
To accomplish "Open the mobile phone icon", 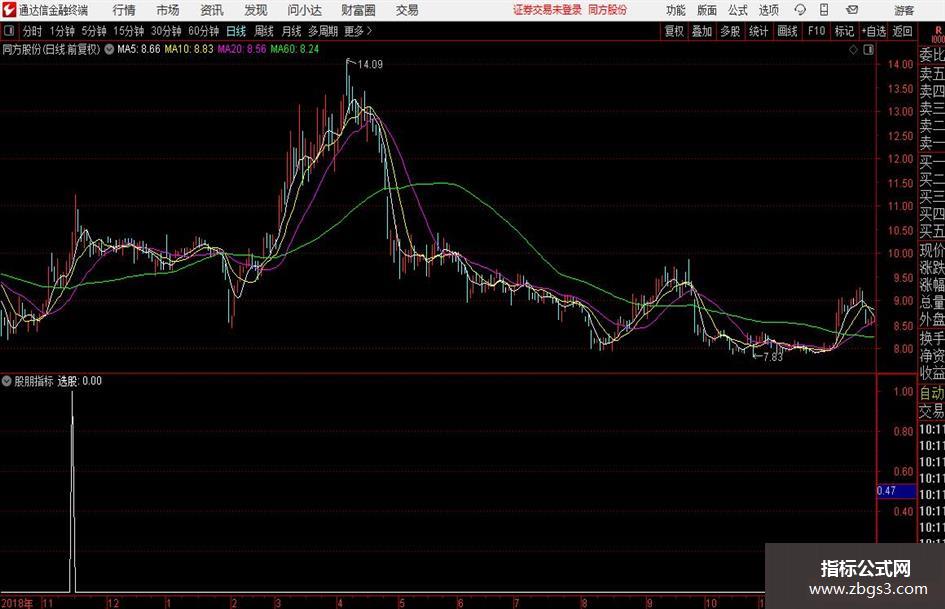I will pyautogui.click(x=824, y=10).
